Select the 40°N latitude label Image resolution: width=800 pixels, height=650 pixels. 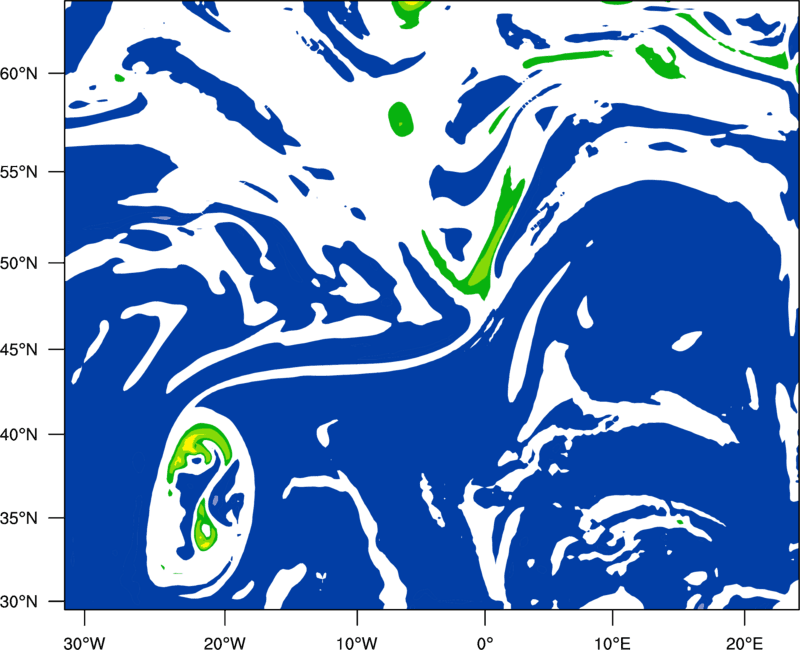19,435
